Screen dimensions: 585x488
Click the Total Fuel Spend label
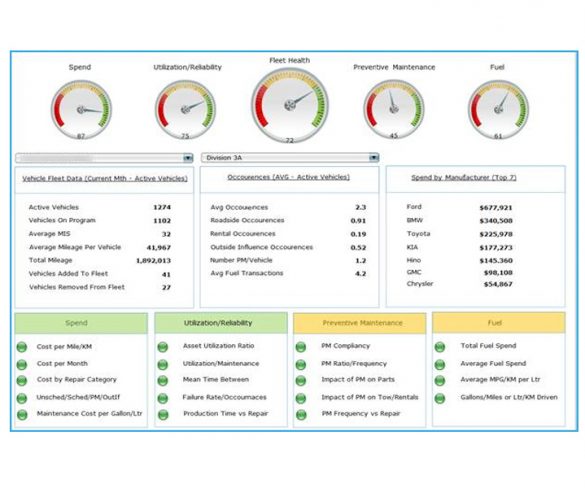click(488, 346)
